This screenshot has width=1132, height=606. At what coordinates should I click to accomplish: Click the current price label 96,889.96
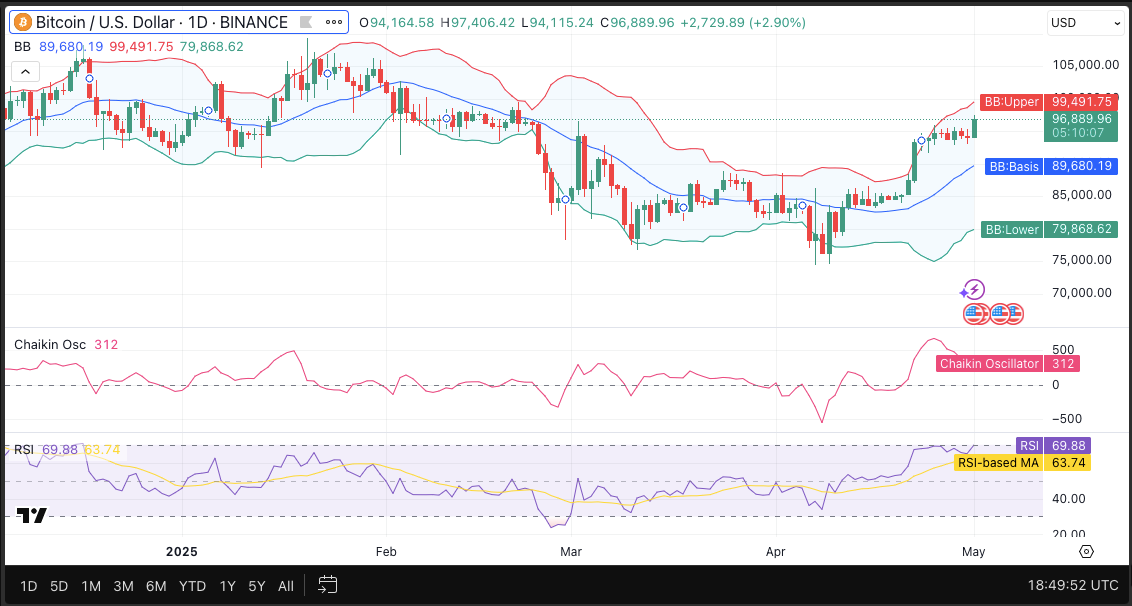pyautogui.click(x=1081, y=118)
